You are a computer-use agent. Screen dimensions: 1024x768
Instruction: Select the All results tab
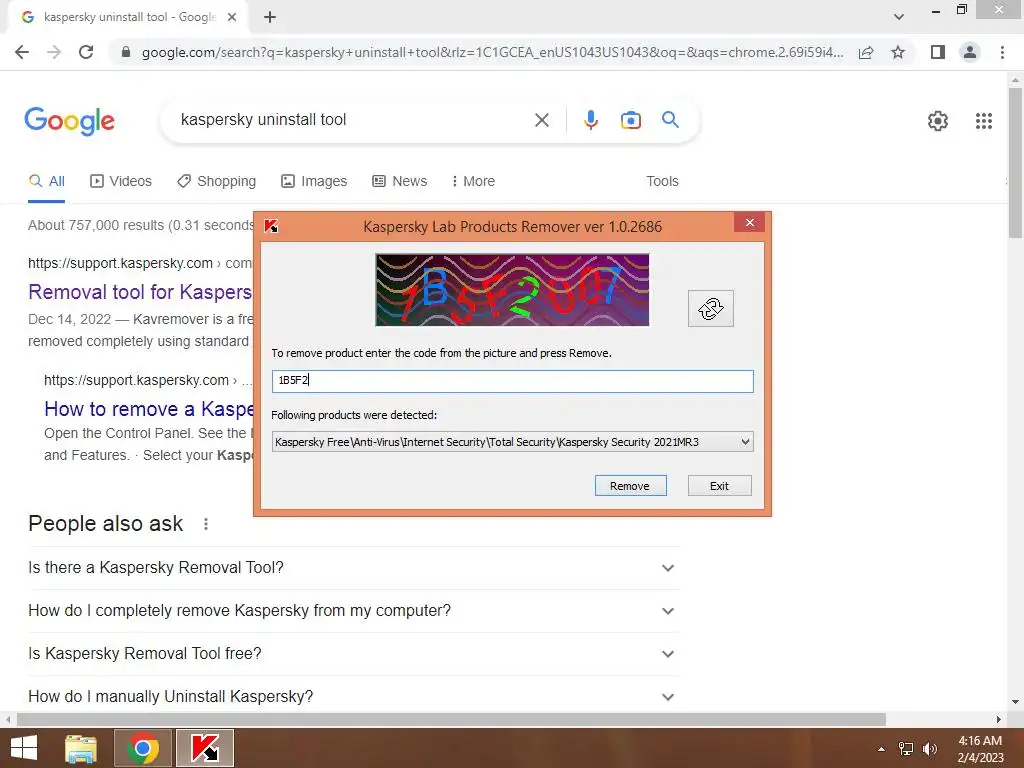(x=47, y=182)
